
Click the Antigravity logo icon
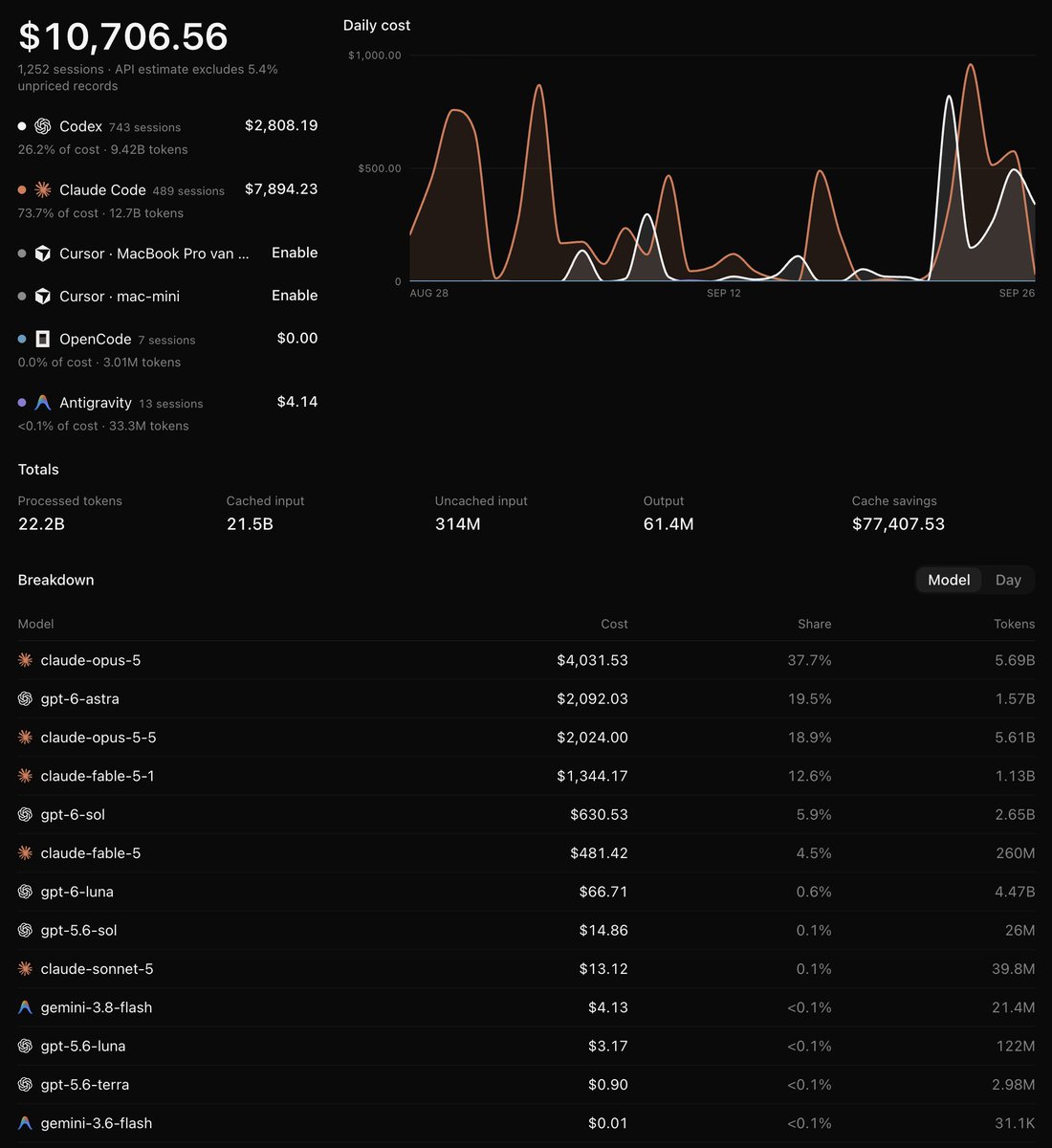pos(42,403)
